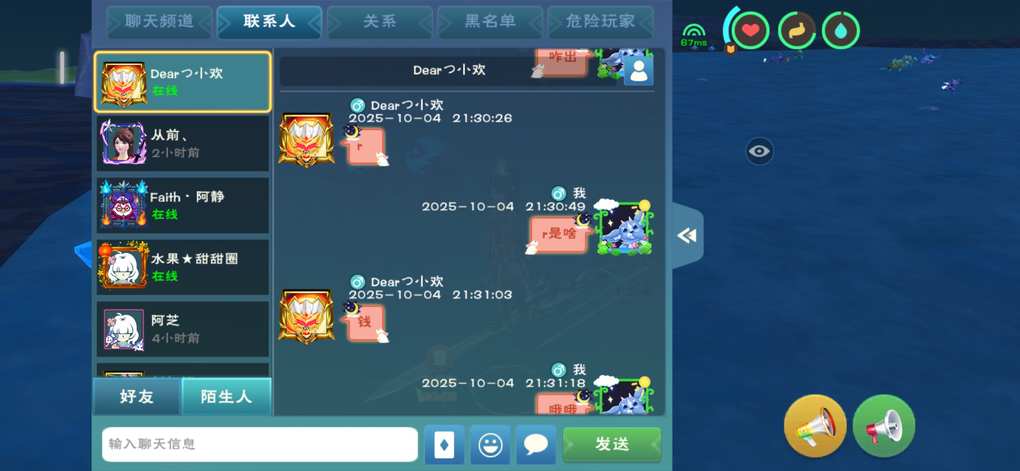Click the red heart health status icon

point(750,31)
